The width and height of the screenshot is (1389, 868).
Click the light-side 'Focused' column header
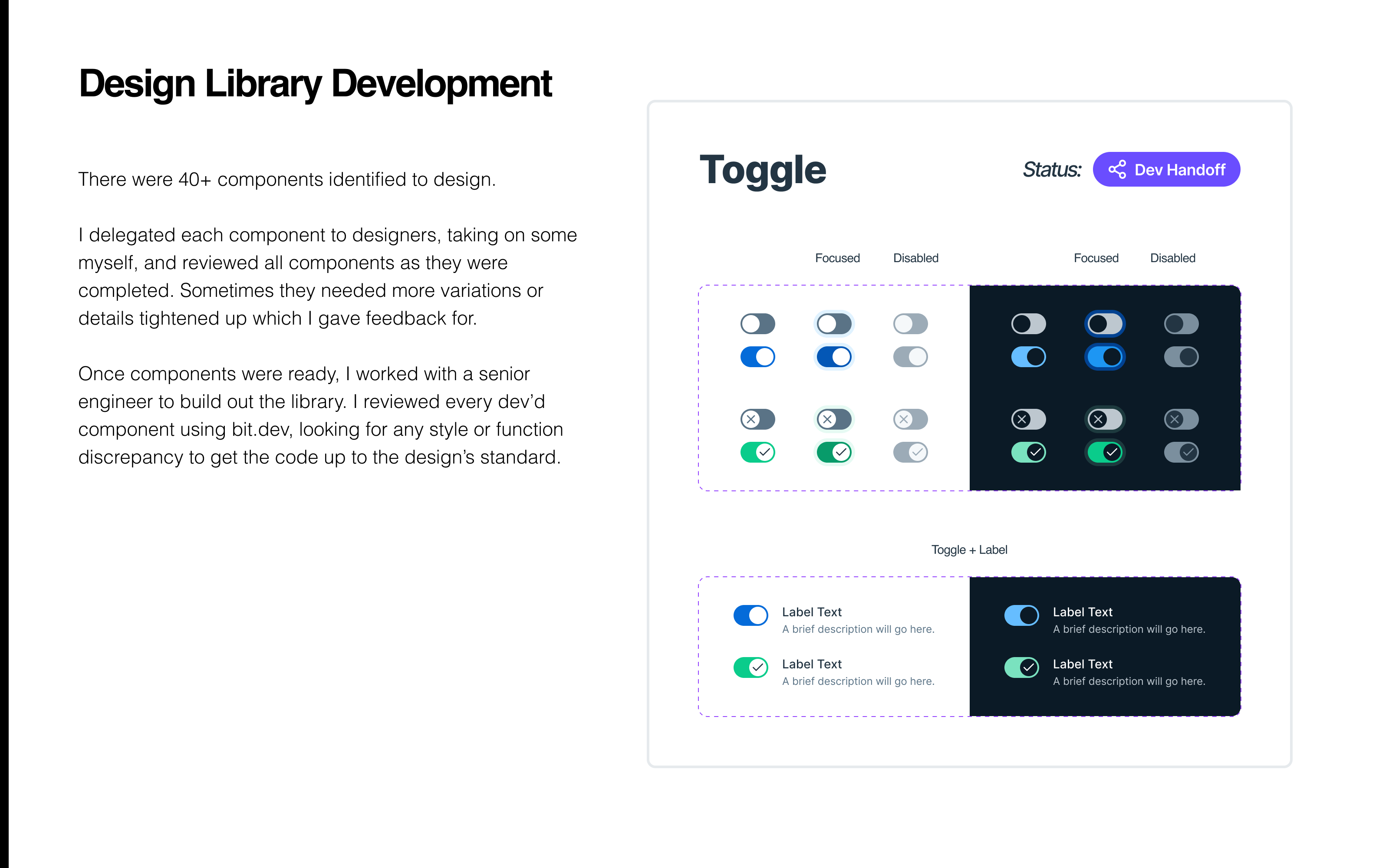(x=837, y=258)
